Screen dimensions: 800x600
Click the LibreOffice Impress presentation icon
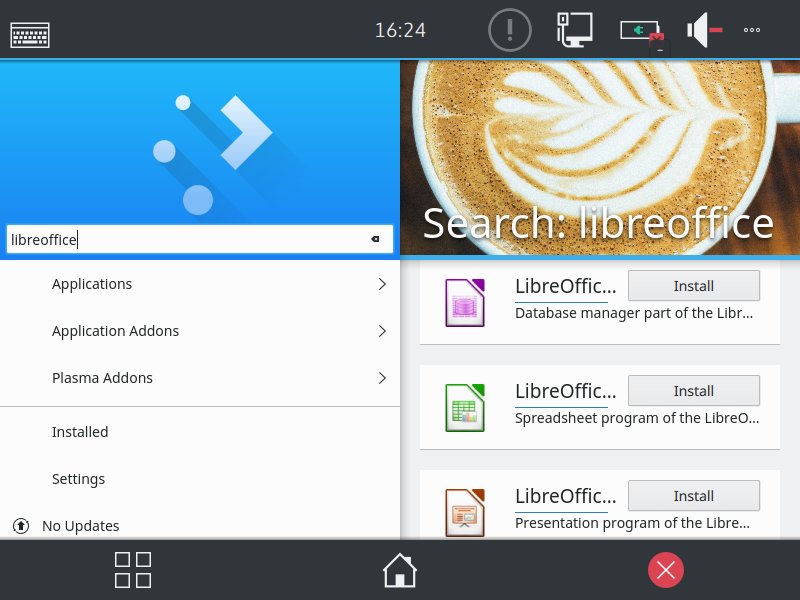click(x=465, y=512)
